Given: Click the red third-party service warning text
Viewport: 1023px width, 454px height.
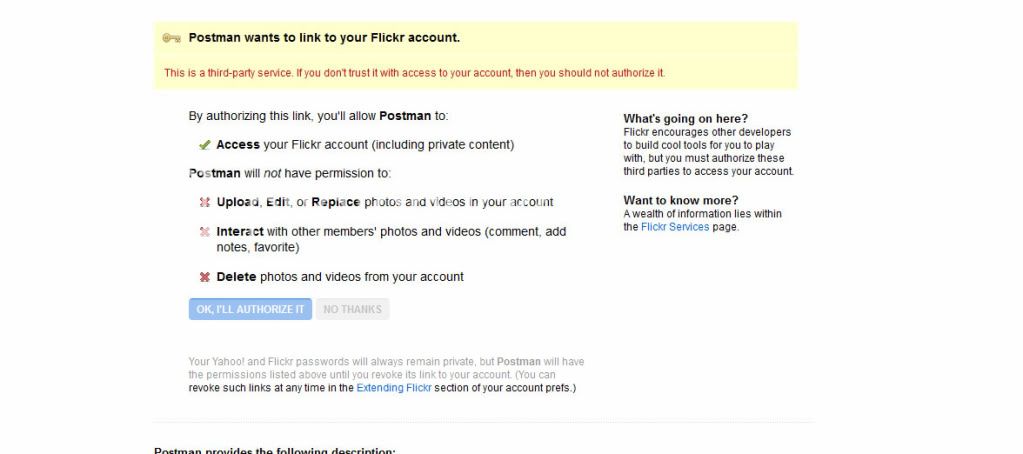Looking at the screenshot, I should click(414, 73).
